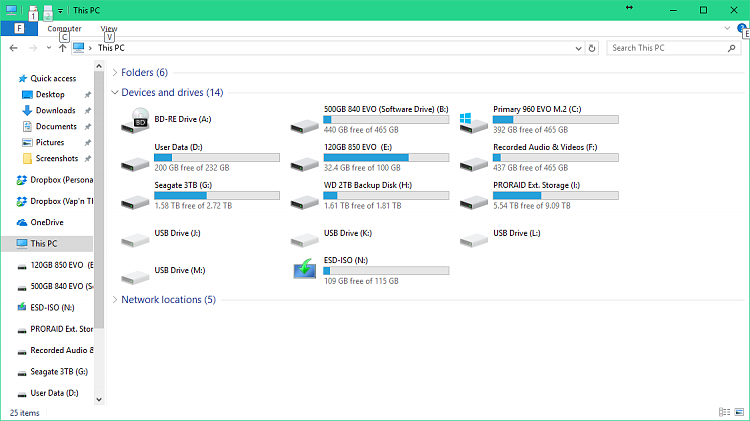Open the Customize Quick Access Toolbar dropdown
The height and width of the screenshot is (421, 750).
(x=60, y=11)
